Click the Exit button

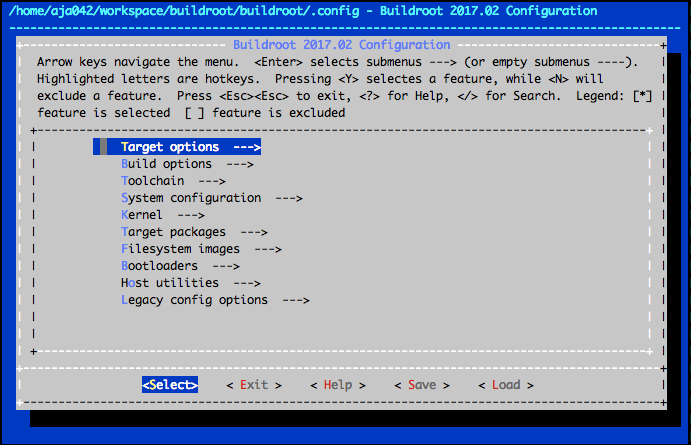click(254, 385)
